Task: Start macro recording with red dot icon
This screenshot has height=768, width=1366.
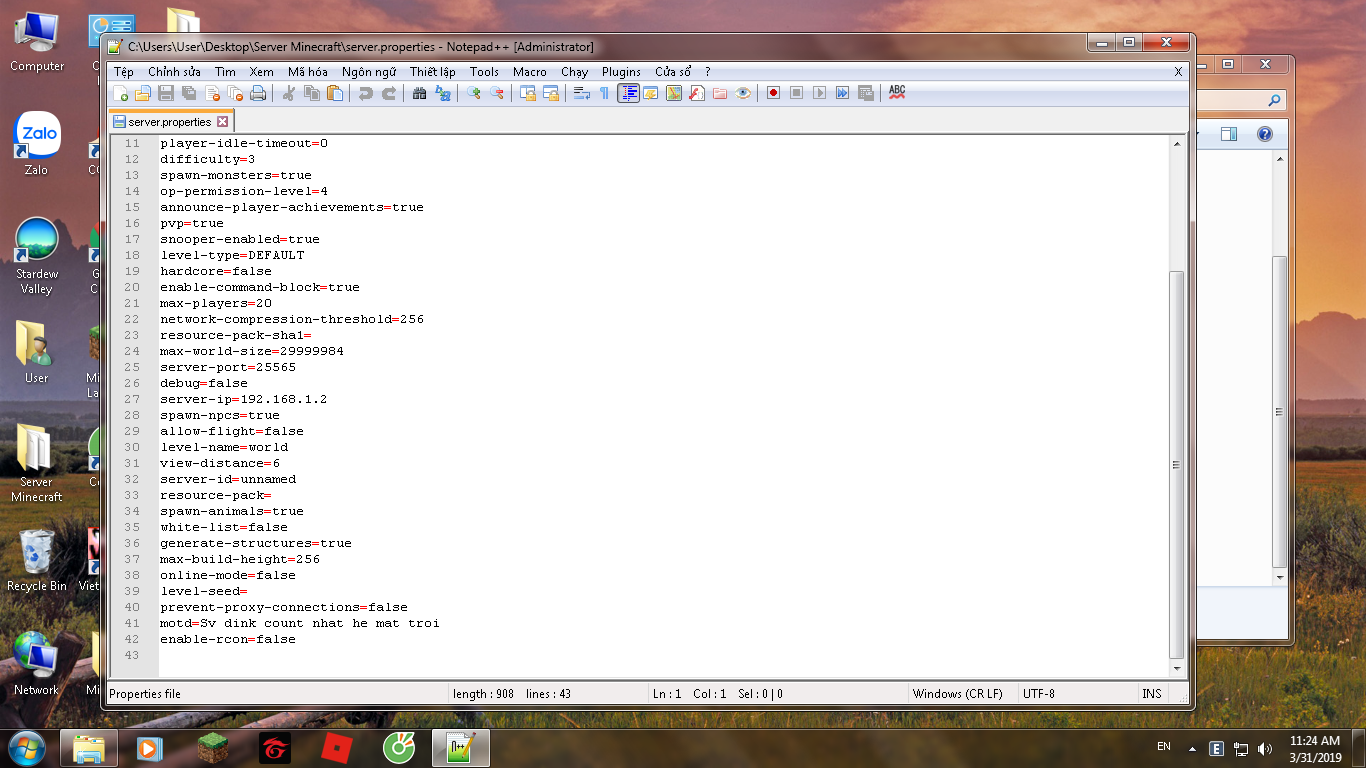Action: 773,93
